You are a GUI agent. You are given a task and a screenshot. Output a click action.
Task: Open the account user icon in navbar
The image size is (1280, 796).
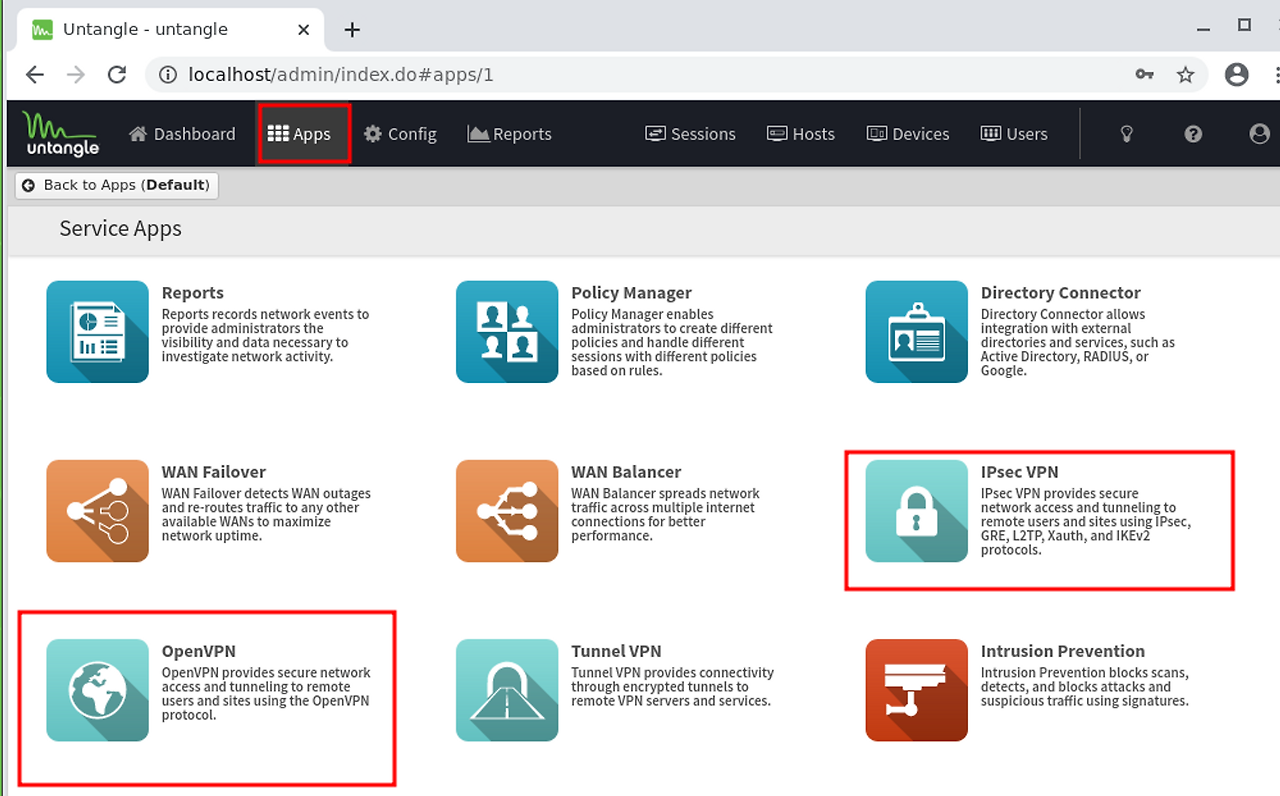(x=1260, y=134)
